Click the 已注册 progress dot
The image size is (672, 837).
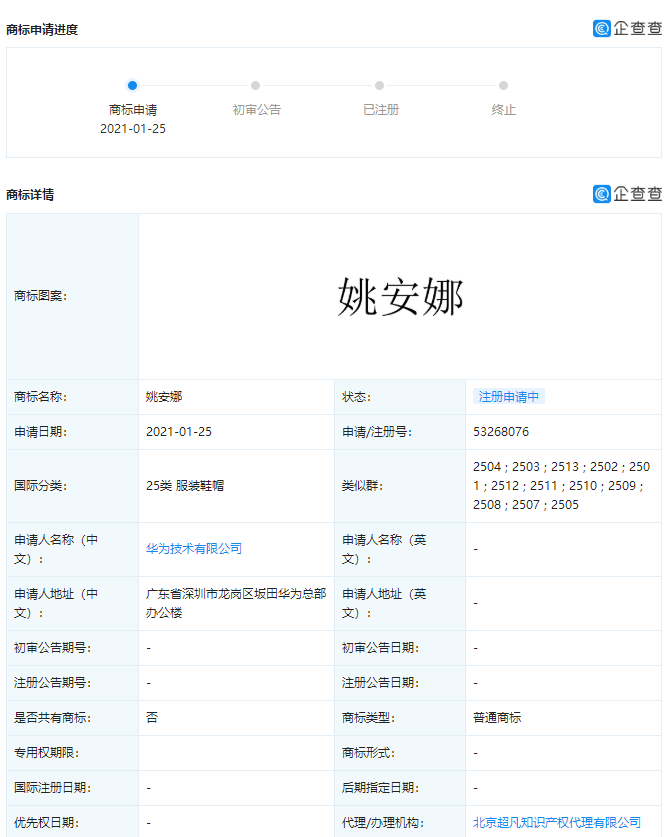coord(380,85)
